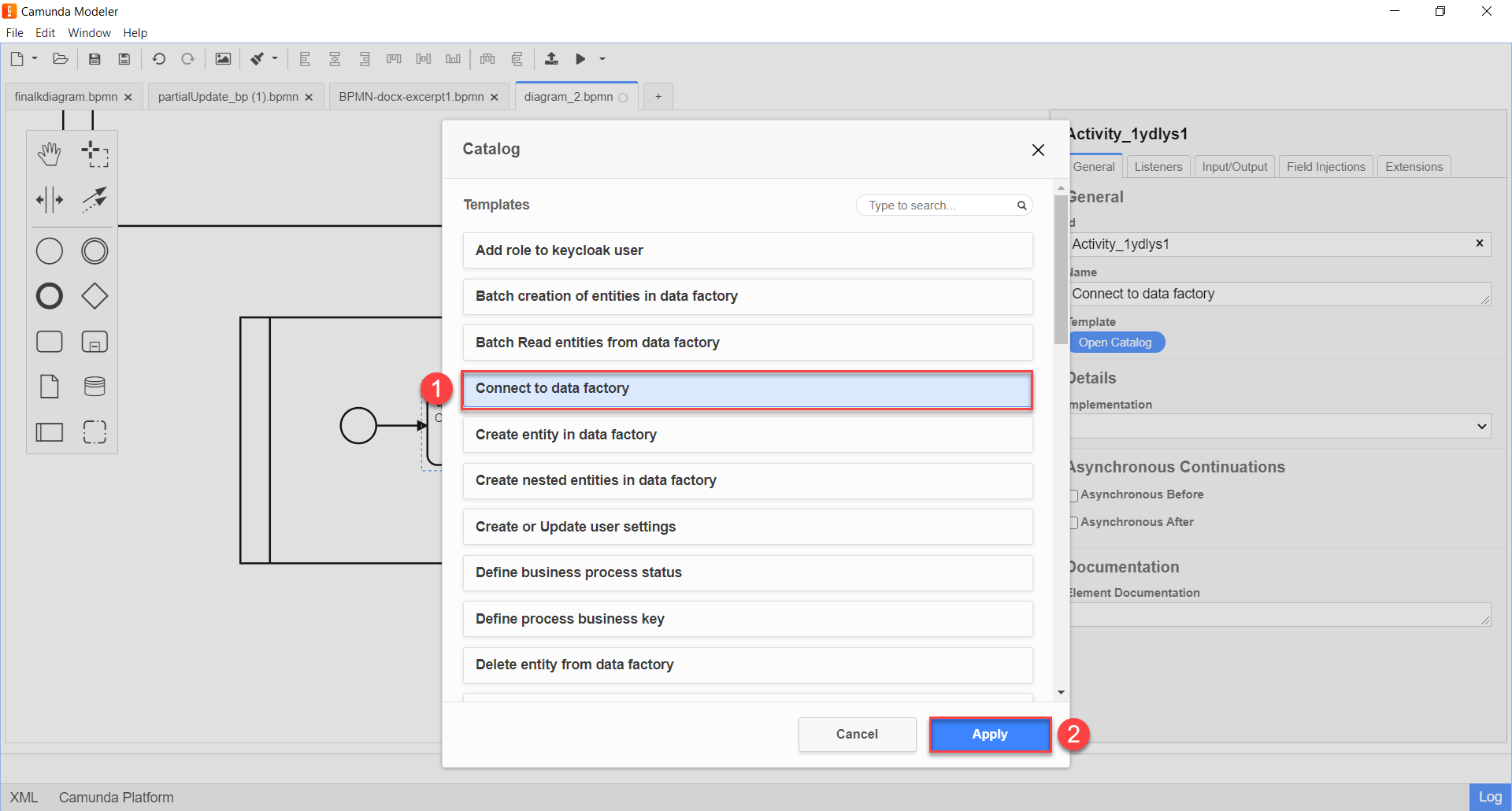
Task: Open the File menu
Action: tap(15, 33)
